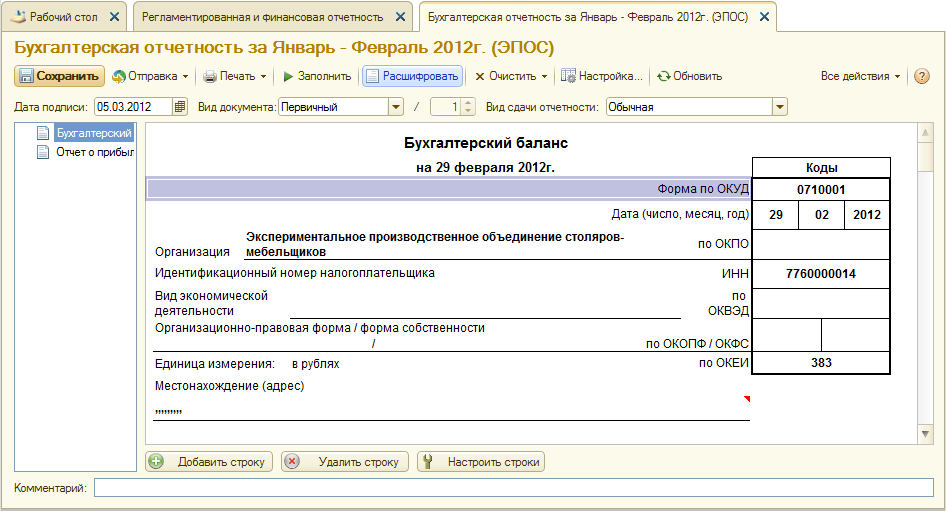The height and width of the screenshot is (511, 946).
Task: Click the help question mark icon
Action: point(922,76)
